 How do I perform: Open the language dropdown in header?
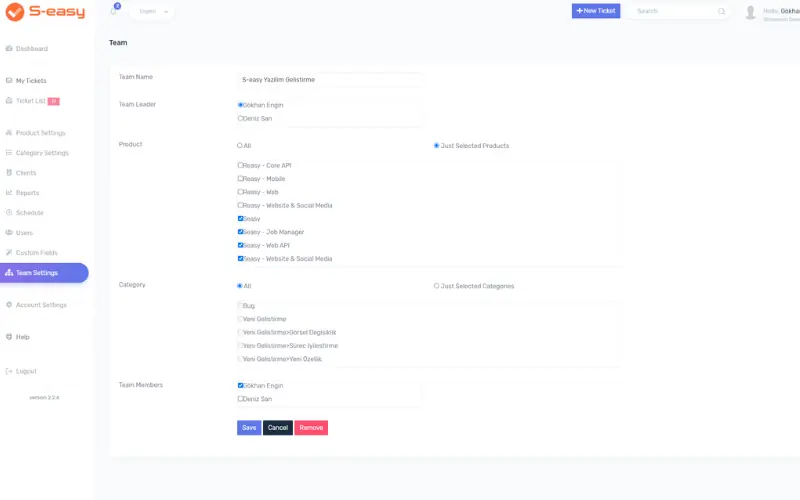click(153, 11)
